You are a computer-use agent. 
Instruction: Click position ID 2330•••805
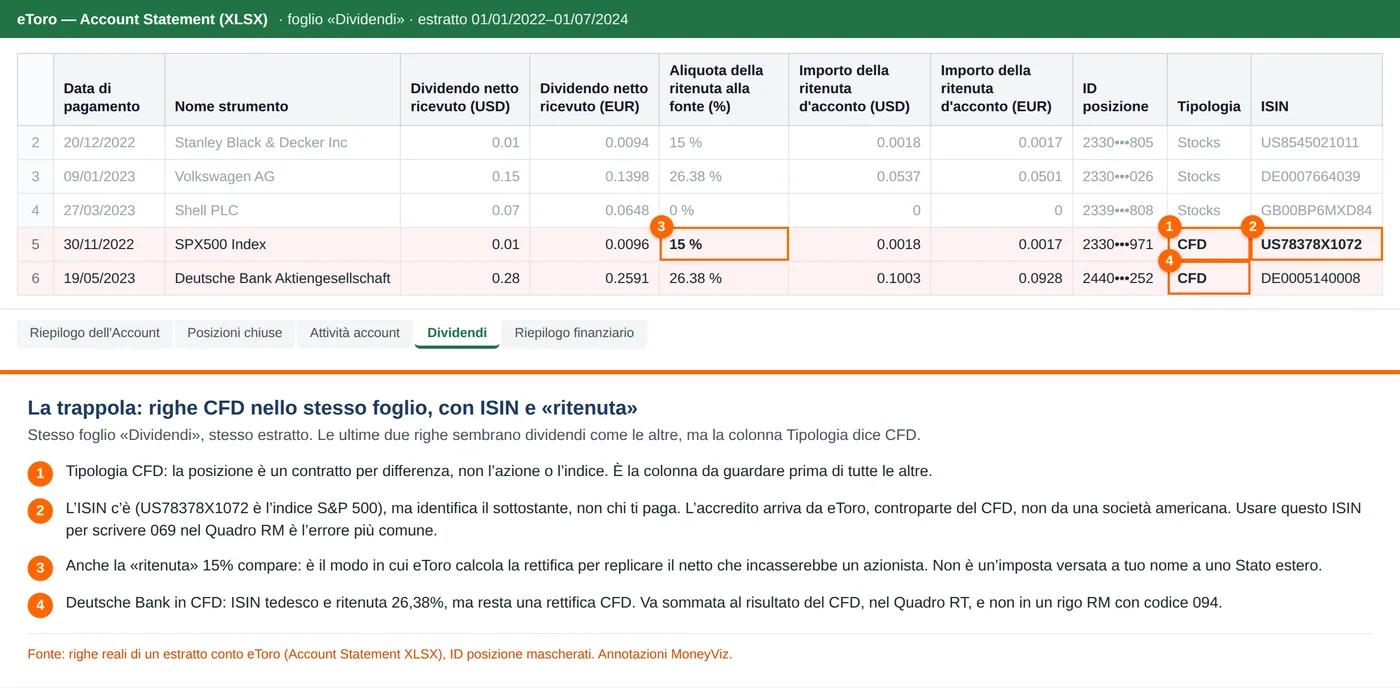1119,143
